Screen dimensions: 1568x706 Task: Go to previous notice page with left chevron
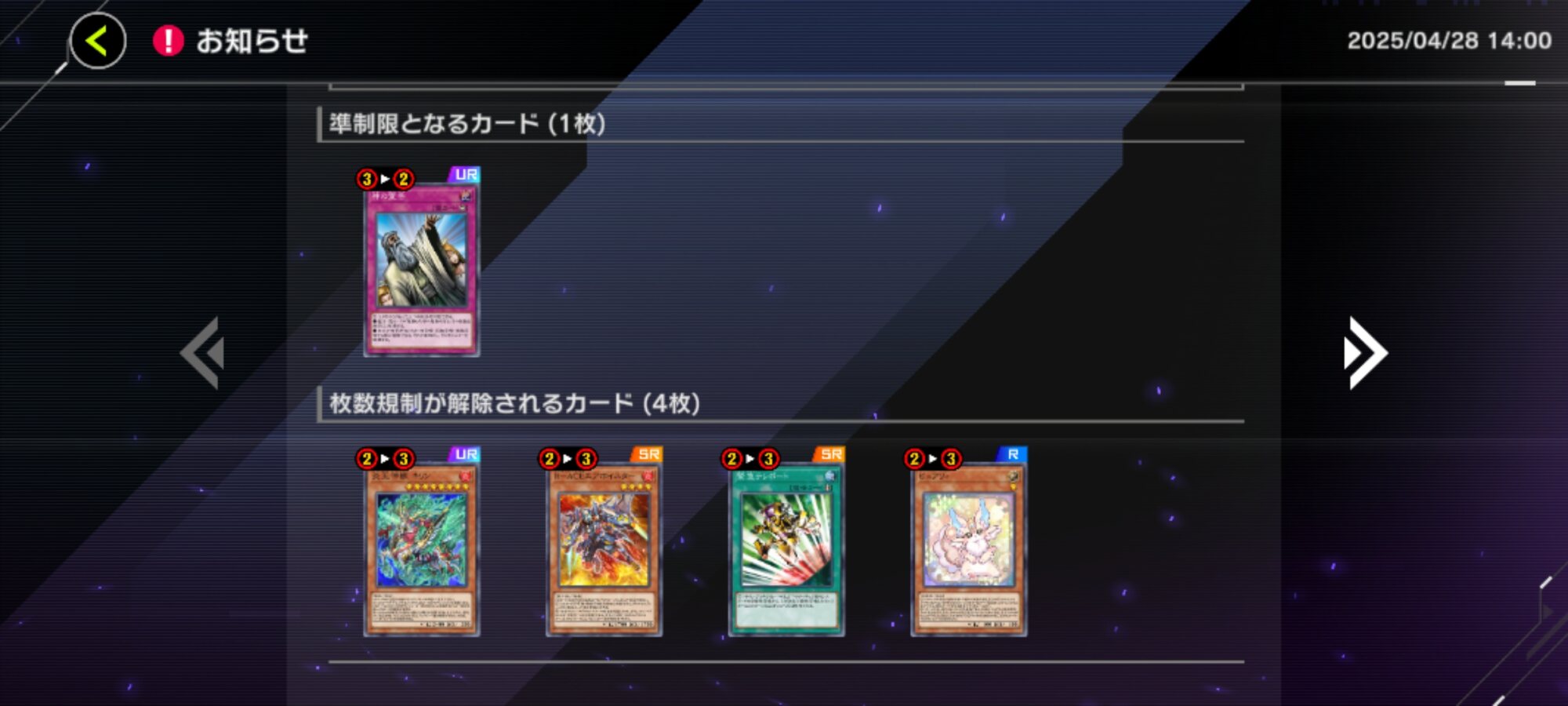click(203, 353)
